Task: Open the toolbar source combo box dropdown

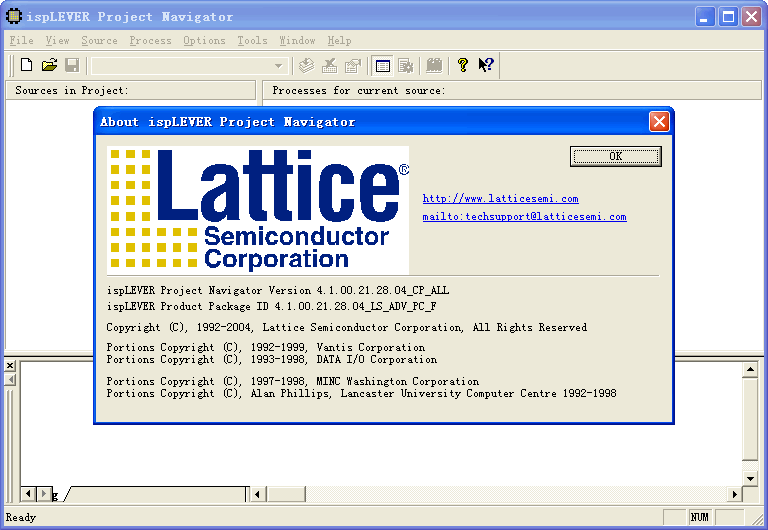Action: 278,66
